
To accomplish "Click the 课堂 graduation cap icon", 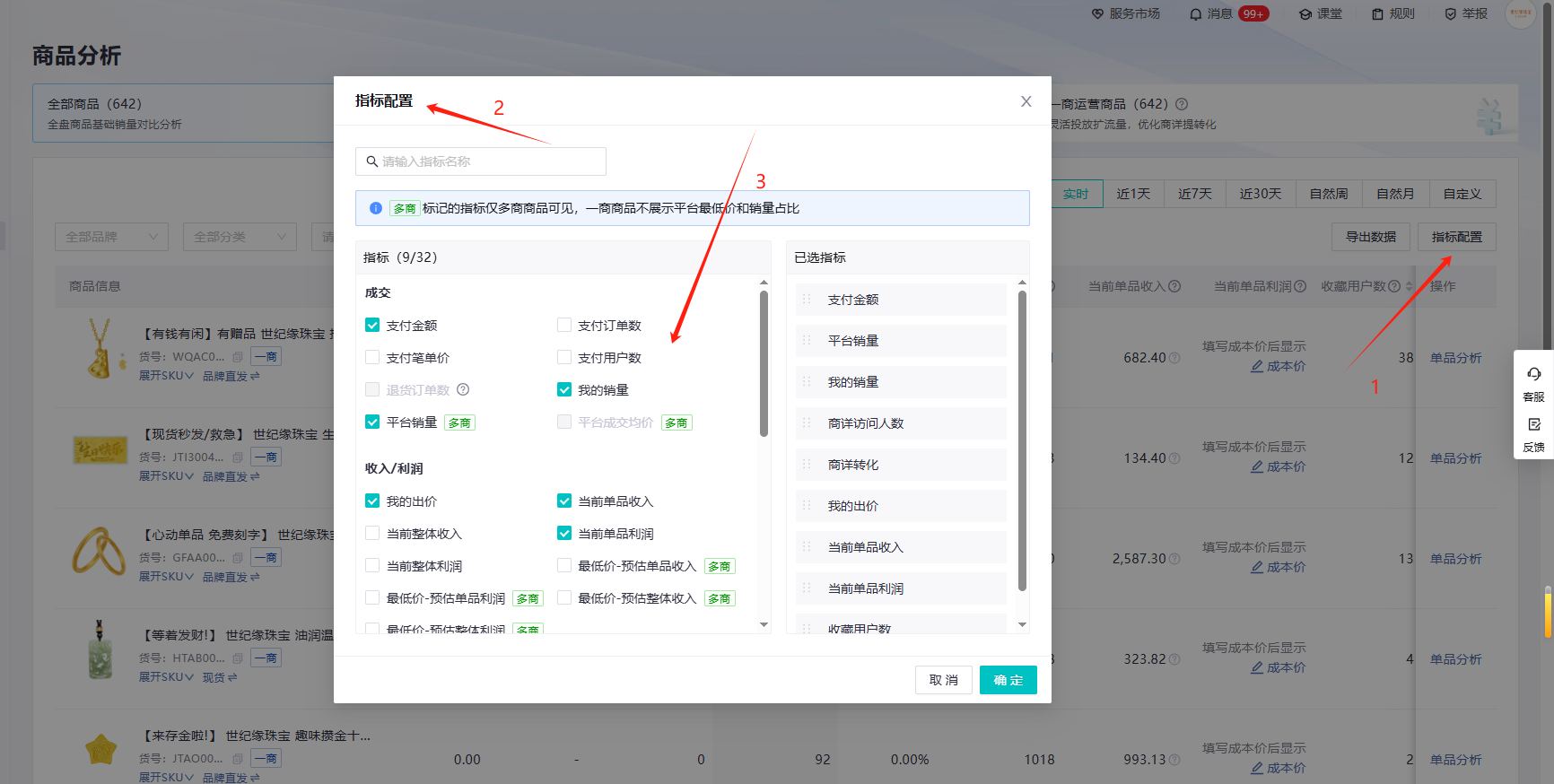I will pos(1305,14).
